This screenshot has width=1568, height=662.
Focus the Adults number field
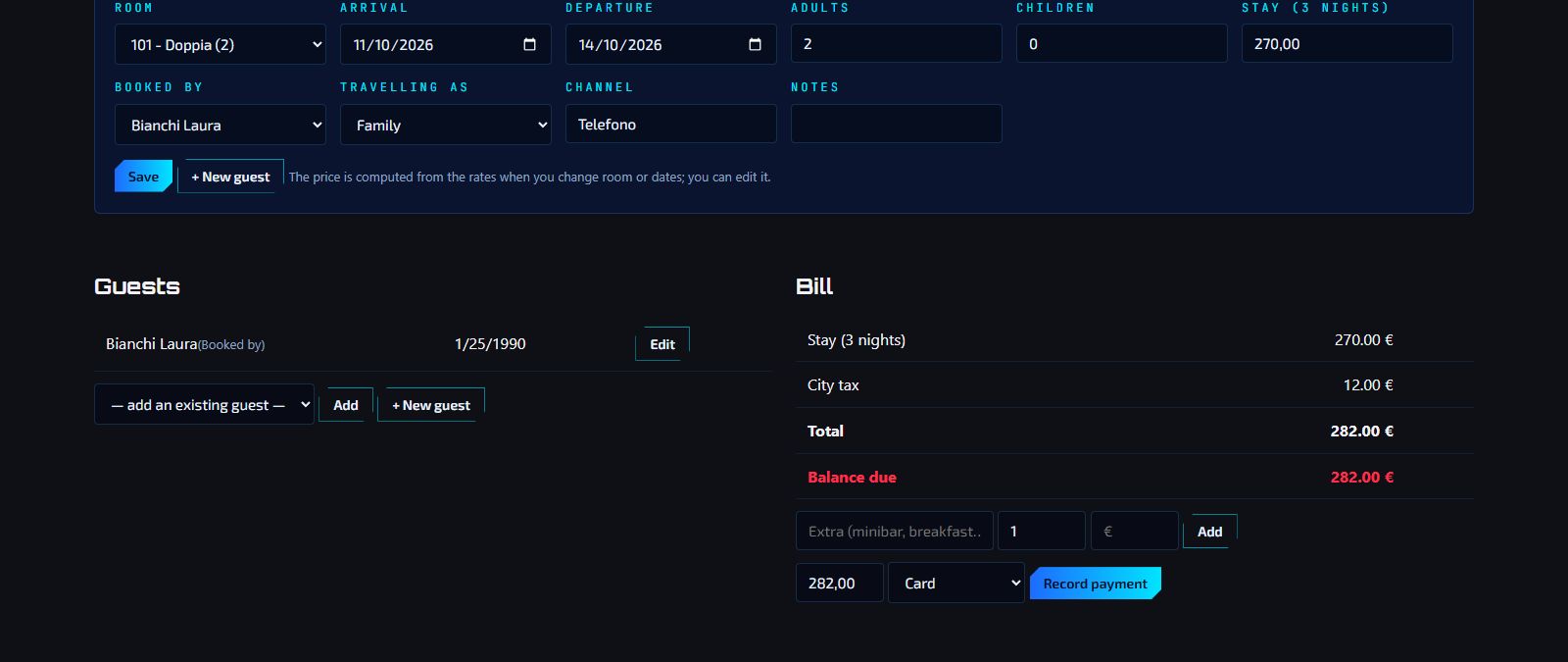897,43
